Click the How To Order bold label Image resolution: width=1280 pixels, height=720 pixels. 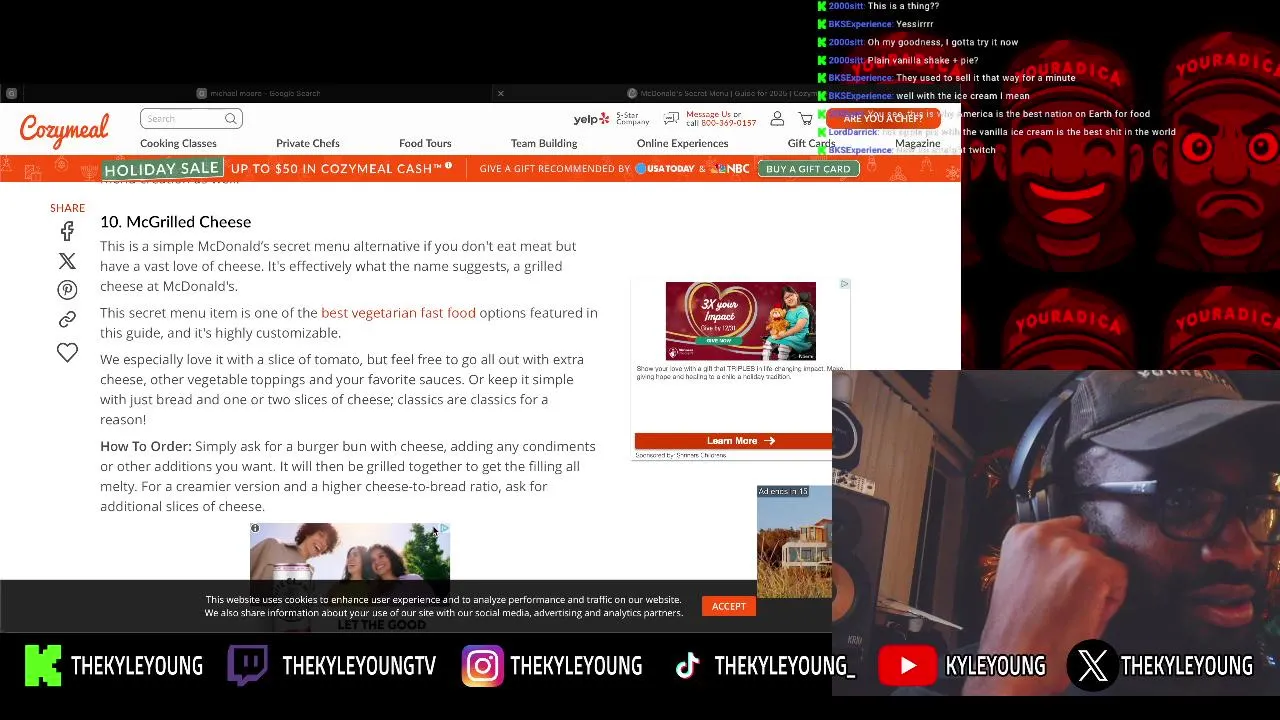click(x=146, y=446)
